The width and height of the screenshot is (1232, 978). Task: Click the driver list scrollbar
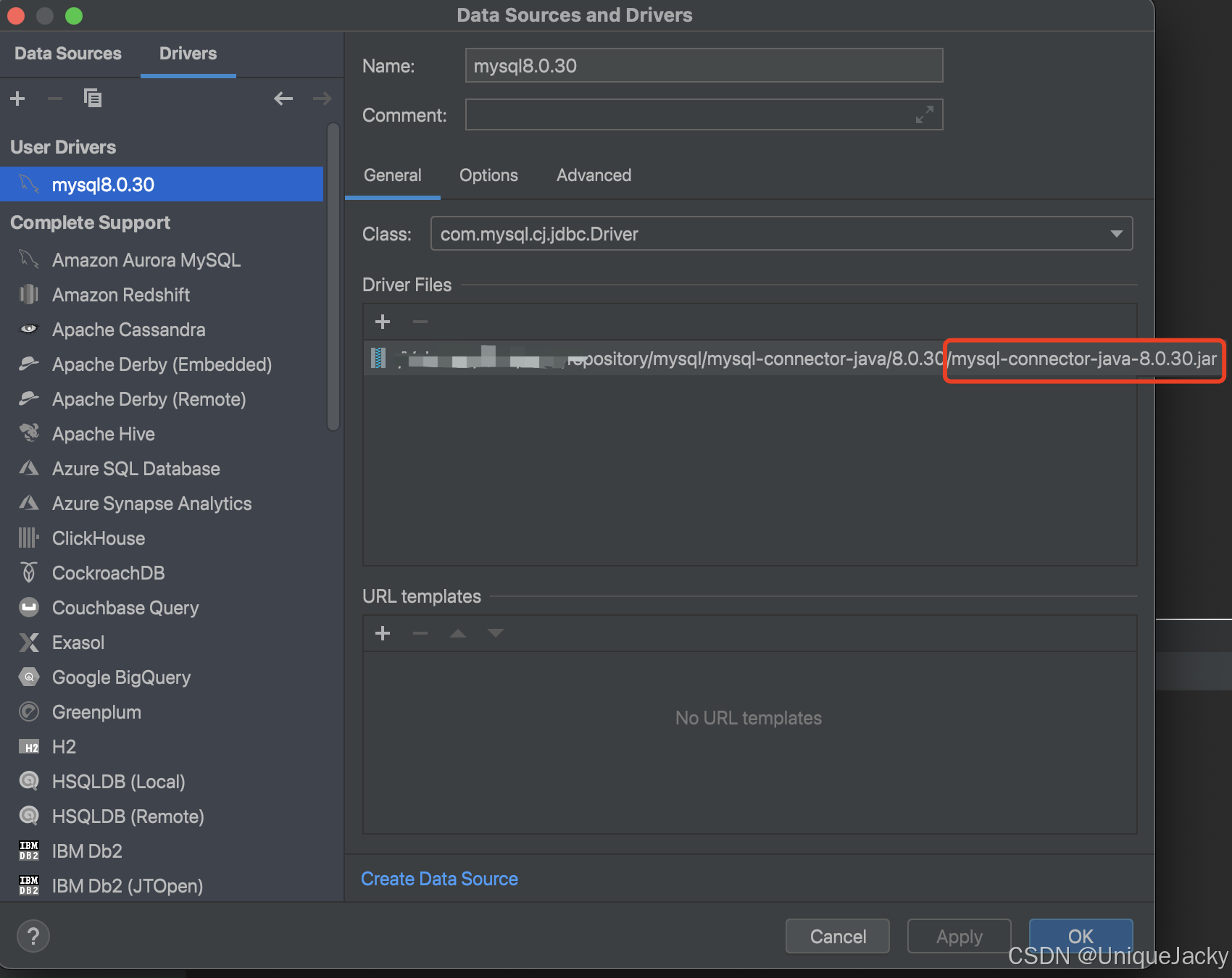(x=333, y=277)
